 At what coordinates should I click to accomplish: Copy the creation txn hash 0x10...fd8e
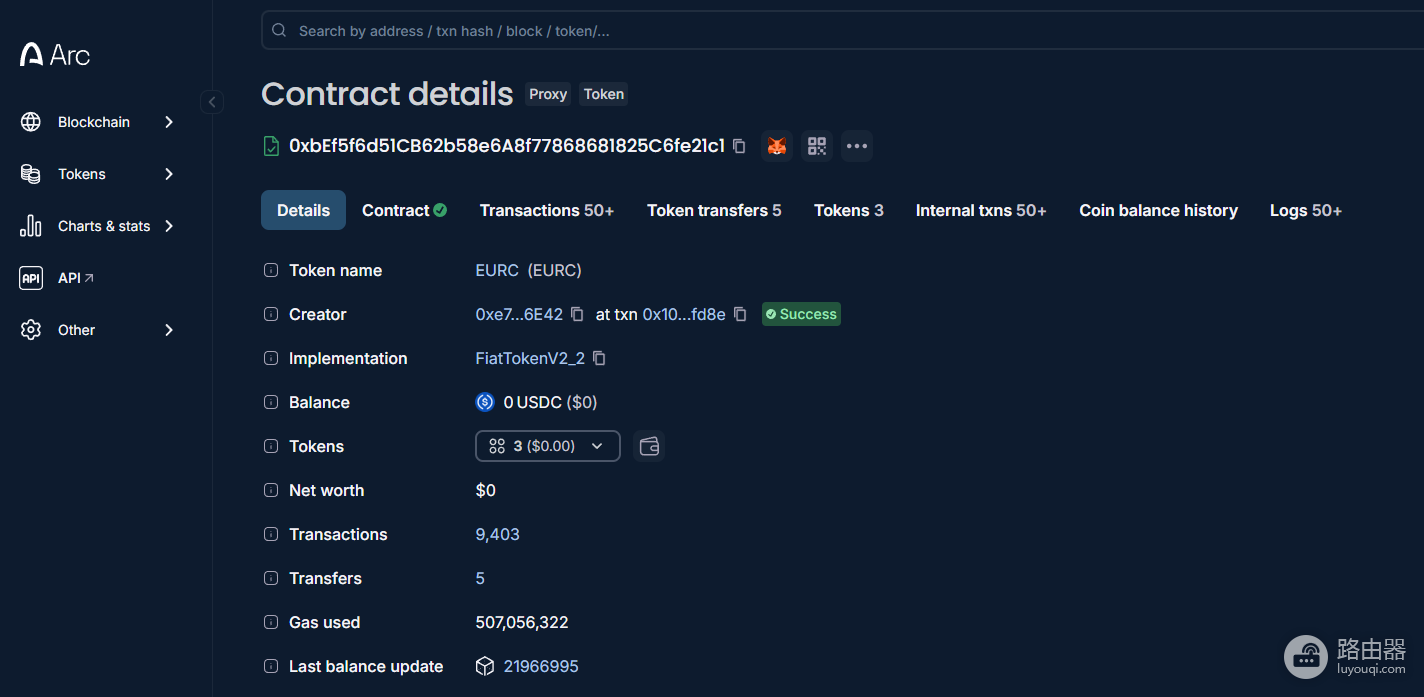coord(740,314)
